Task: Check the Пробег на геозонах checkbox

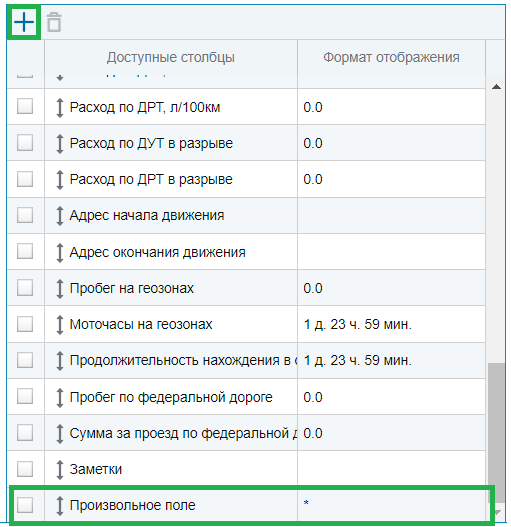Action: 25,287
